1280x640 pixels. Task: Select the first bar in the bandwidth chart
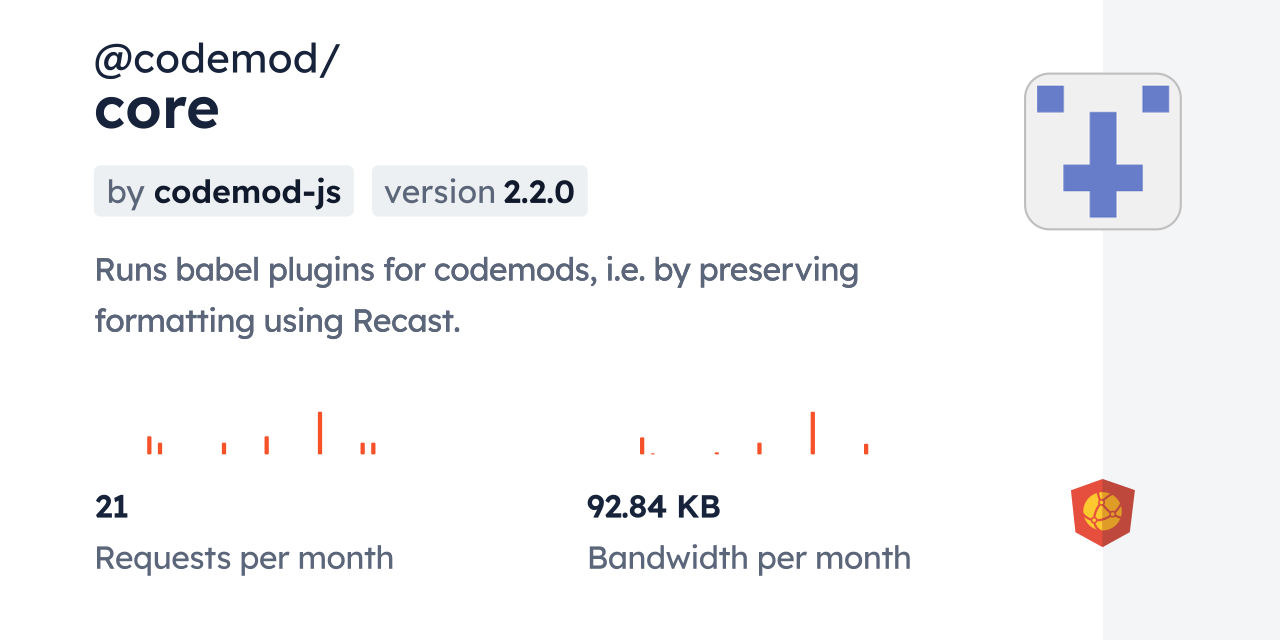pyautogui.click(x=642, y=446)
